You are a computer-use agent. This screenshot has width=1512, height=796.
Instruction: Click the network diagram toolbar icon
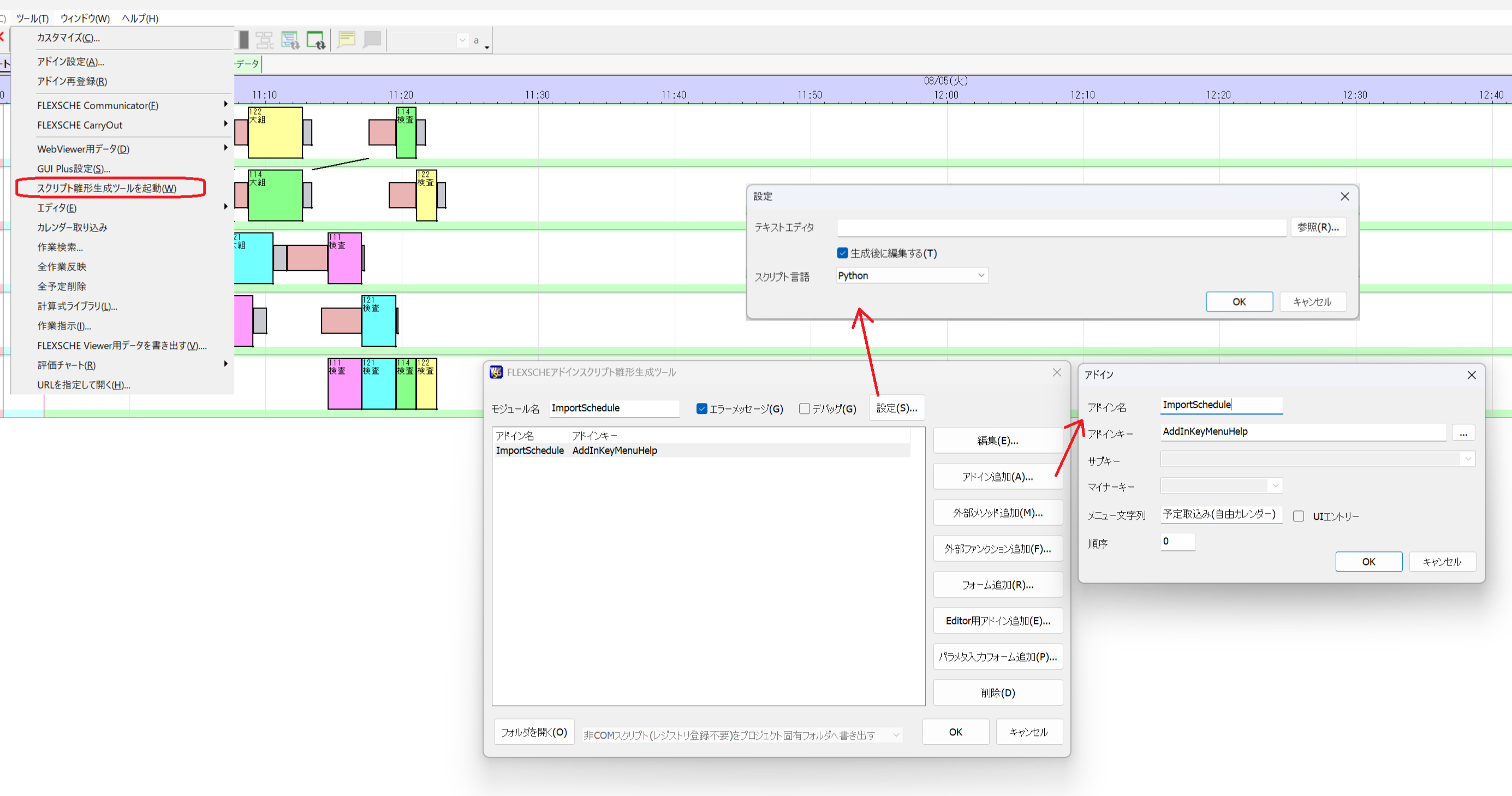coord(264,40)
